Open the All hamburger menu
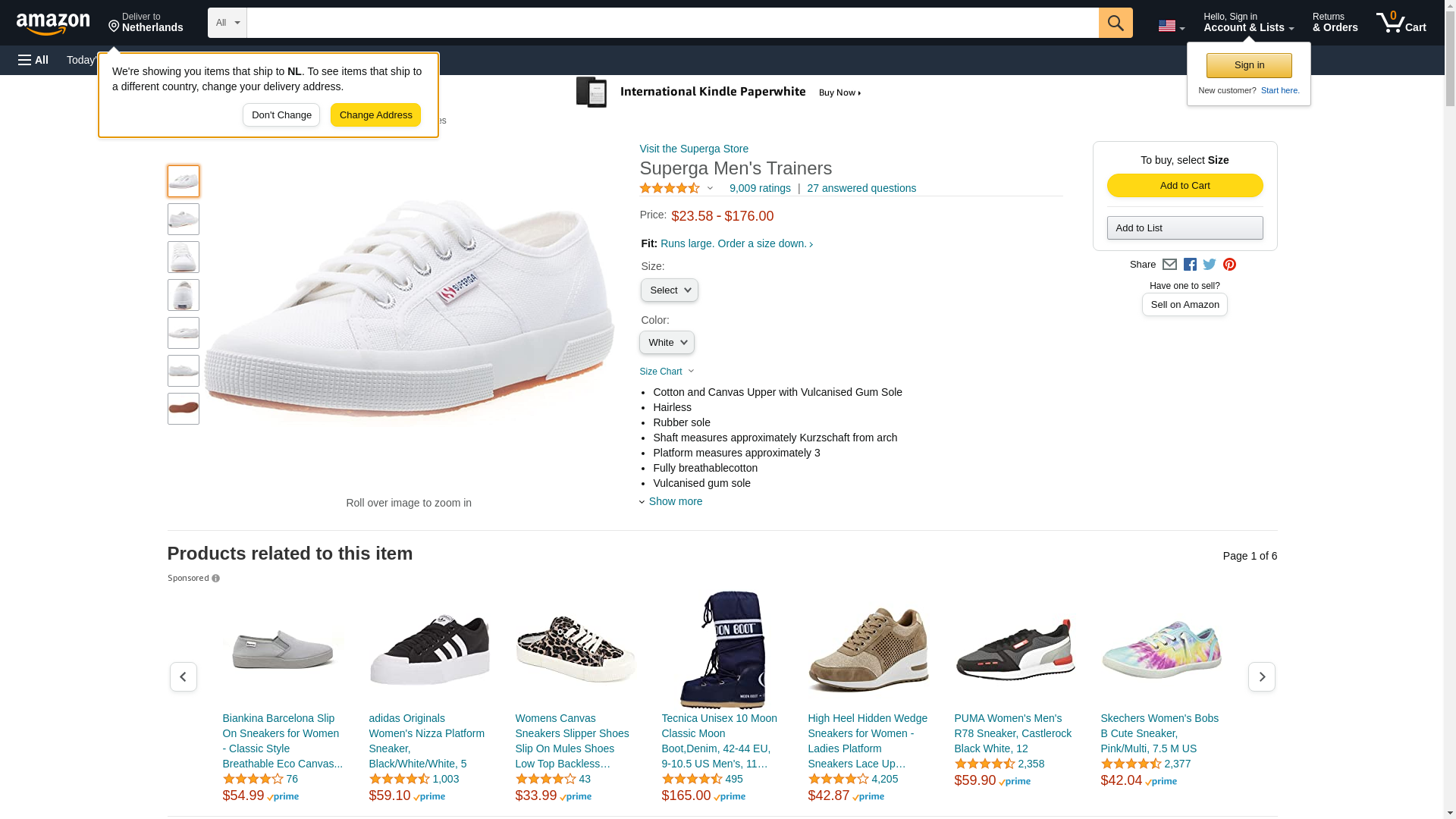The image size is (1456, 819). (33, 60)
